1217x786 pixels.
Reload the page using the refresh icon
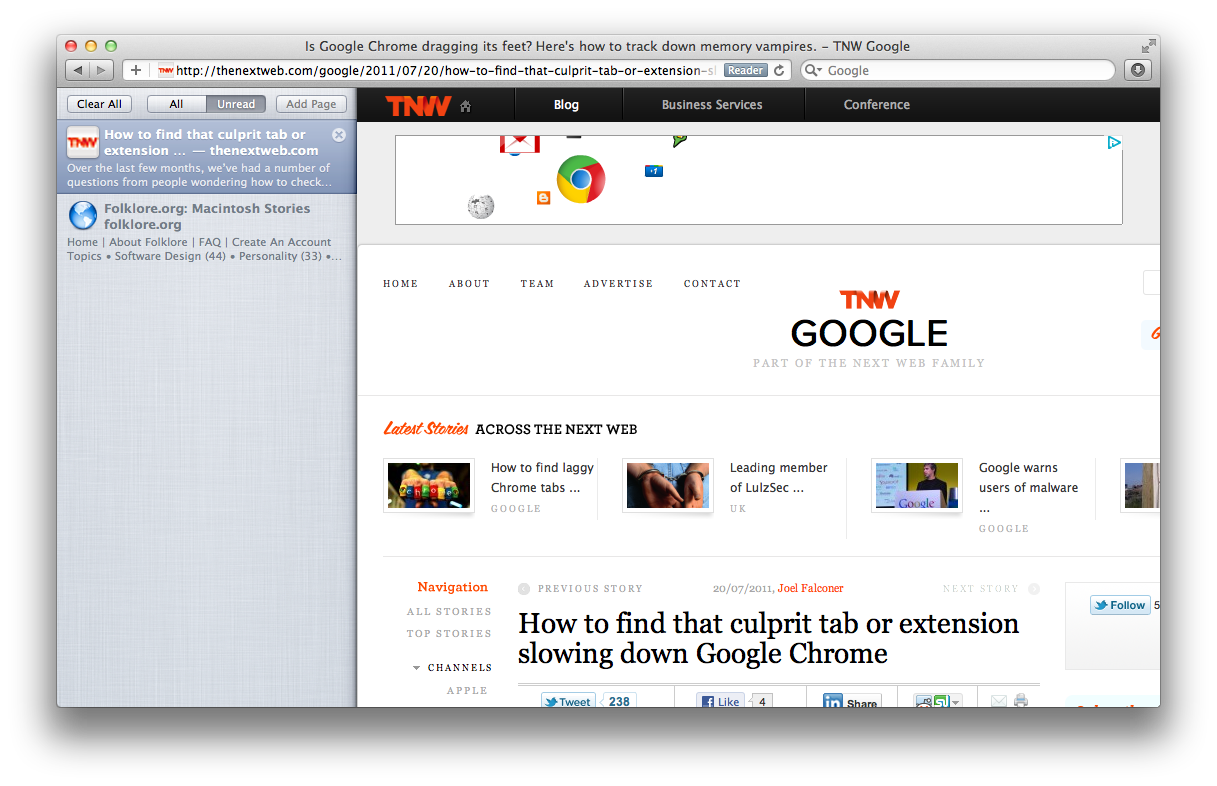[780, 70]
